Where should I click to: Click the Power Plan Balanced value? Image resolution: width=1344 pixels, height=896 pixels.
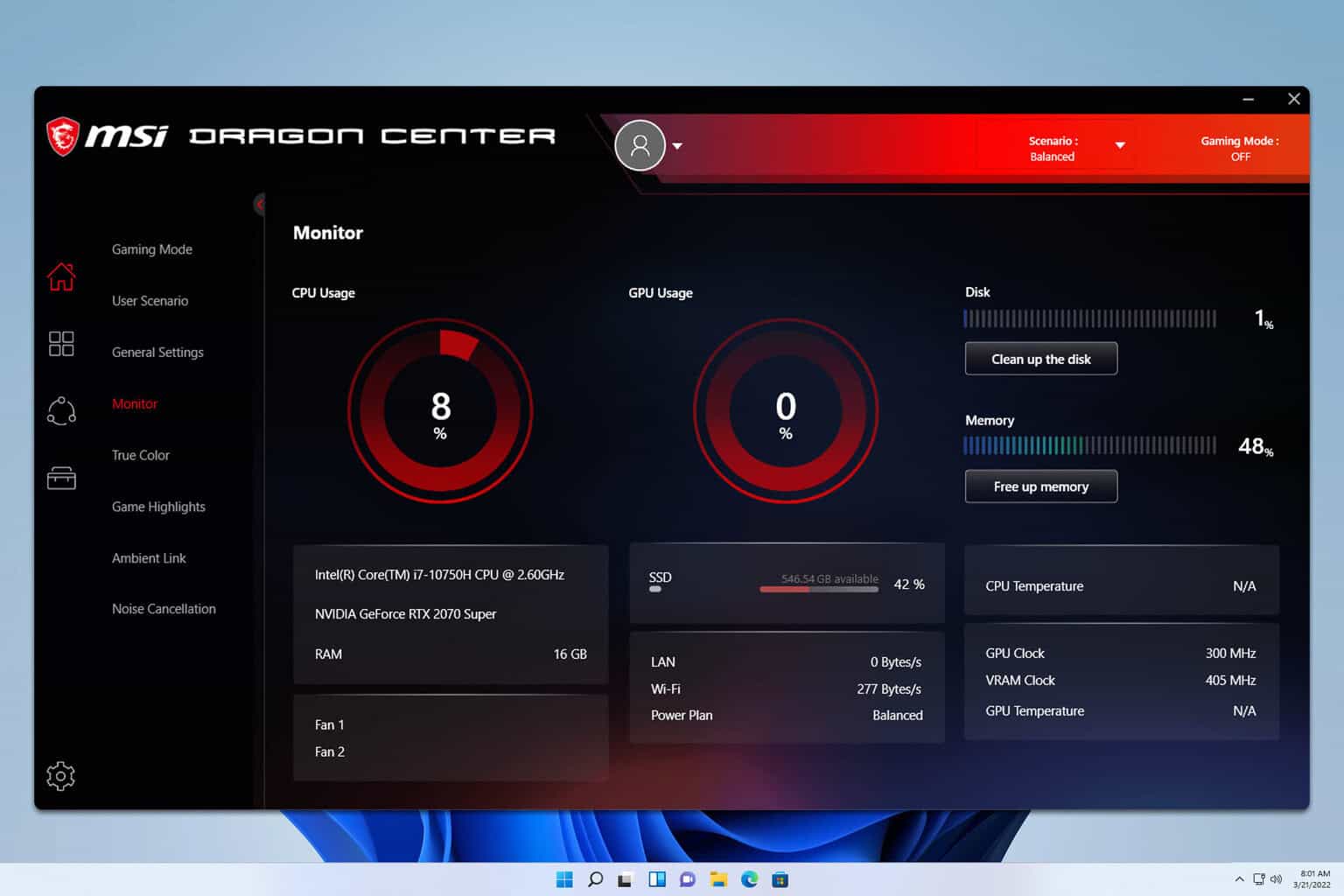897,716
